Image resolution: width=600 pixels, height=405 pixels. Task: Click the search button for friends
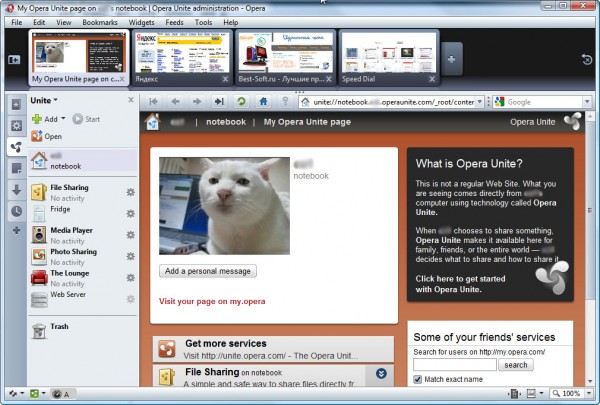pos(515,365)
